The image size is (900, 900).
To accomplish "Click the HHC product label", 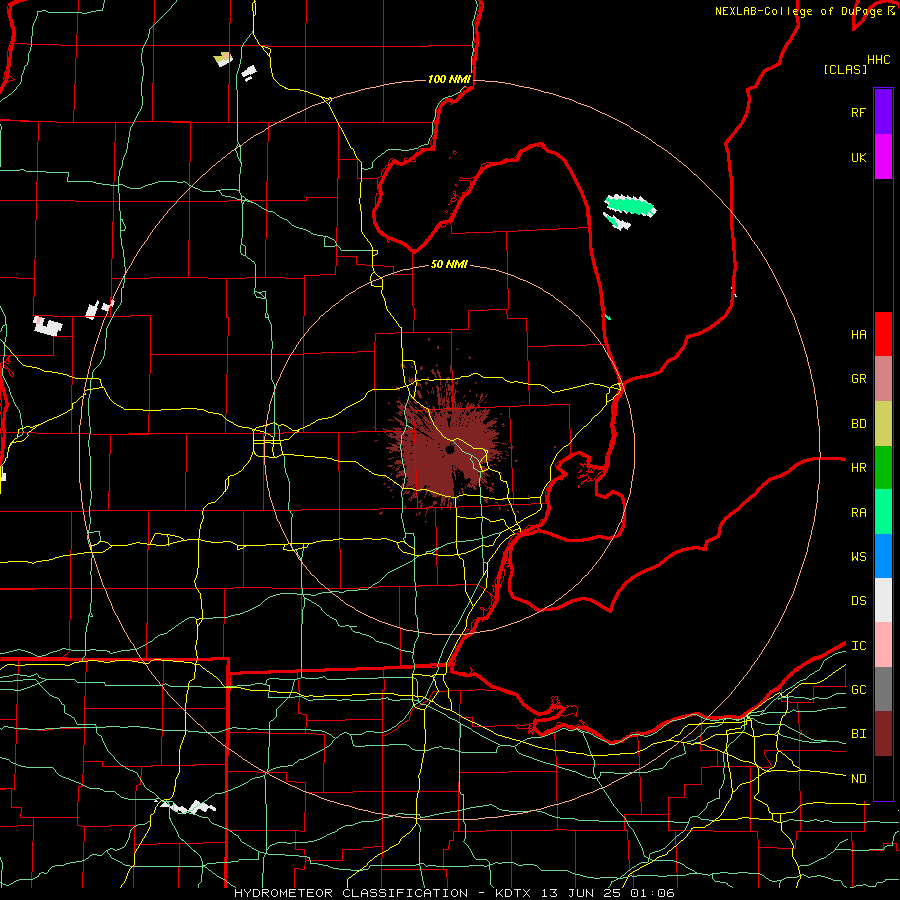I will pos(879,60).
